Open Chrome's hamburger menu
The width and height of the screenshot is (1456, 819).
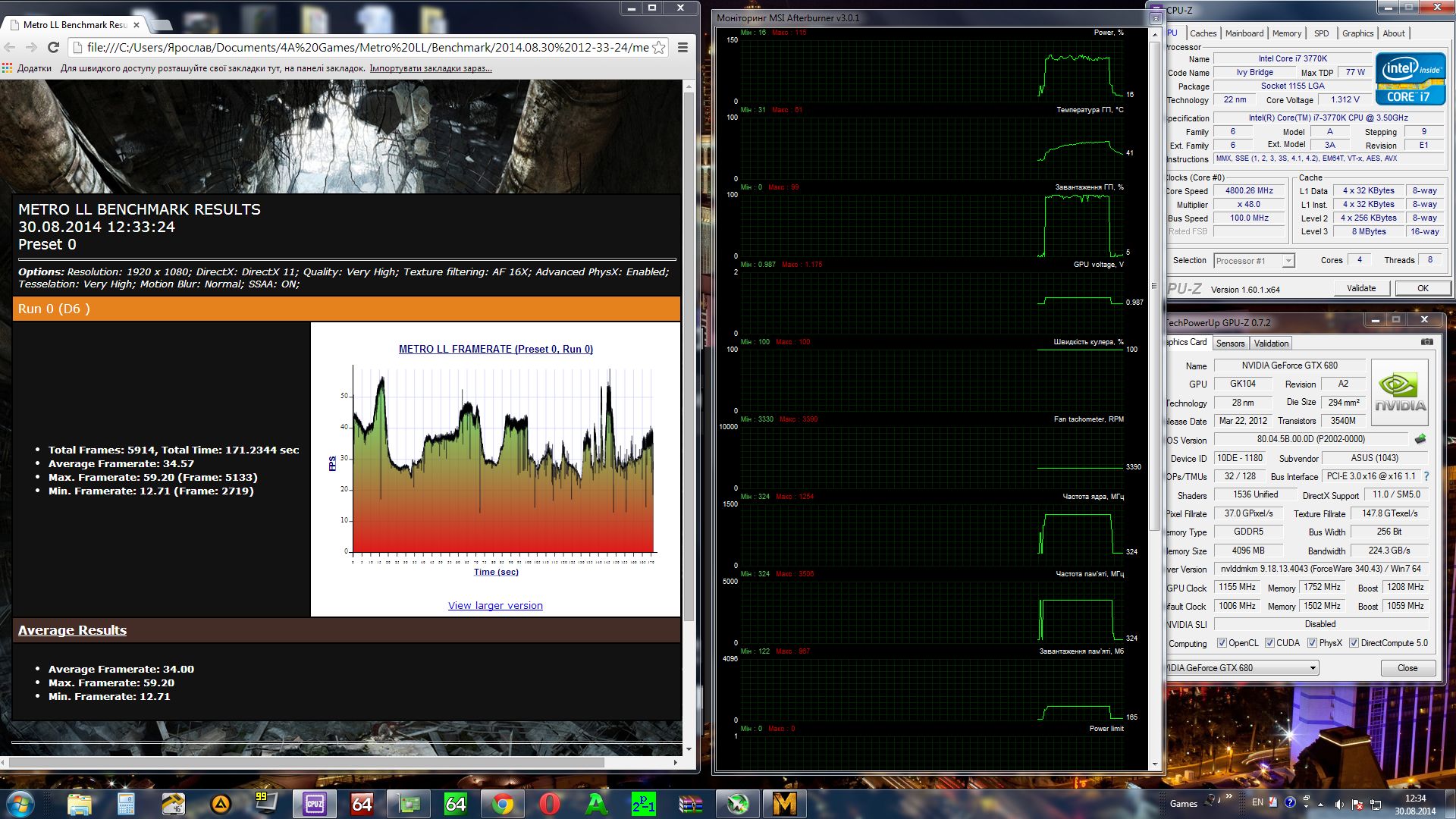click(x=682, y=48)
